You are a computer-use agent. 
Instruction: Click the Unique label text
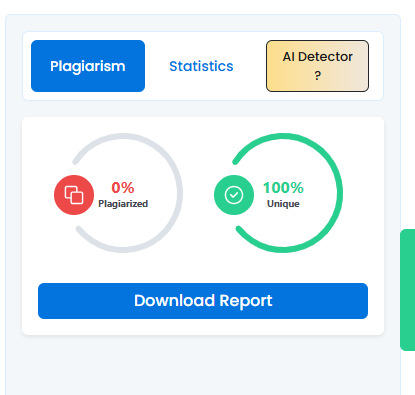[283, 204]
